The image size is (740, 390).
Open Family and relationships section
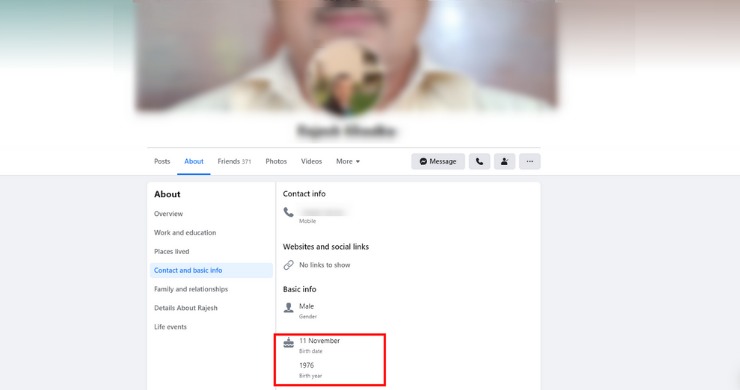(191, 289)
